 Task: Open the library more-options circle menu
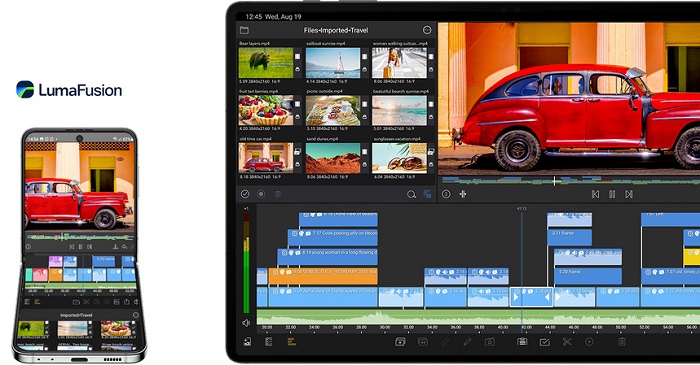(x=427, y=30)
